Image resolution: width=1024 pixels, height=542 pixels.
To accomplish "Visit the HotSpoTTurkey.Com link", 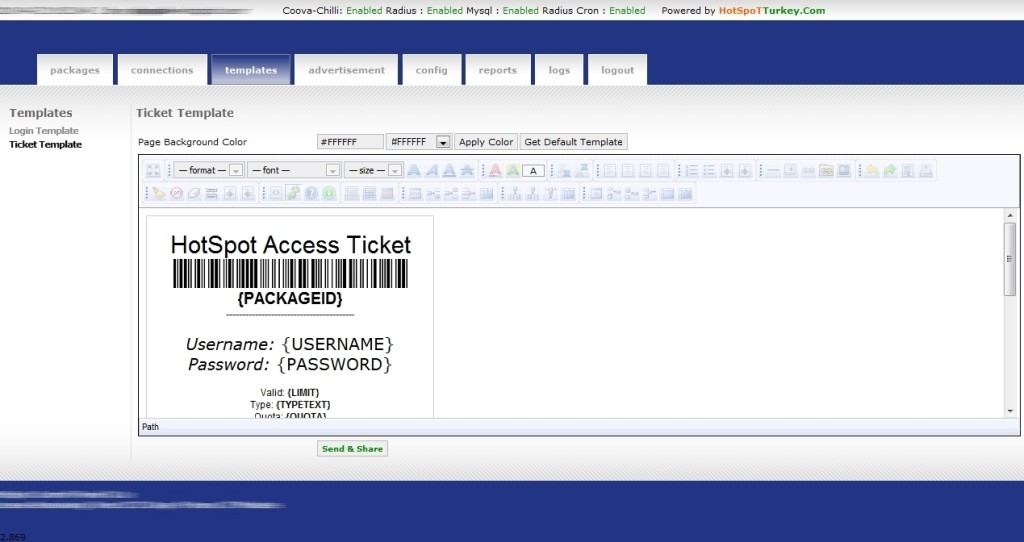I will (x=772, y=10).
